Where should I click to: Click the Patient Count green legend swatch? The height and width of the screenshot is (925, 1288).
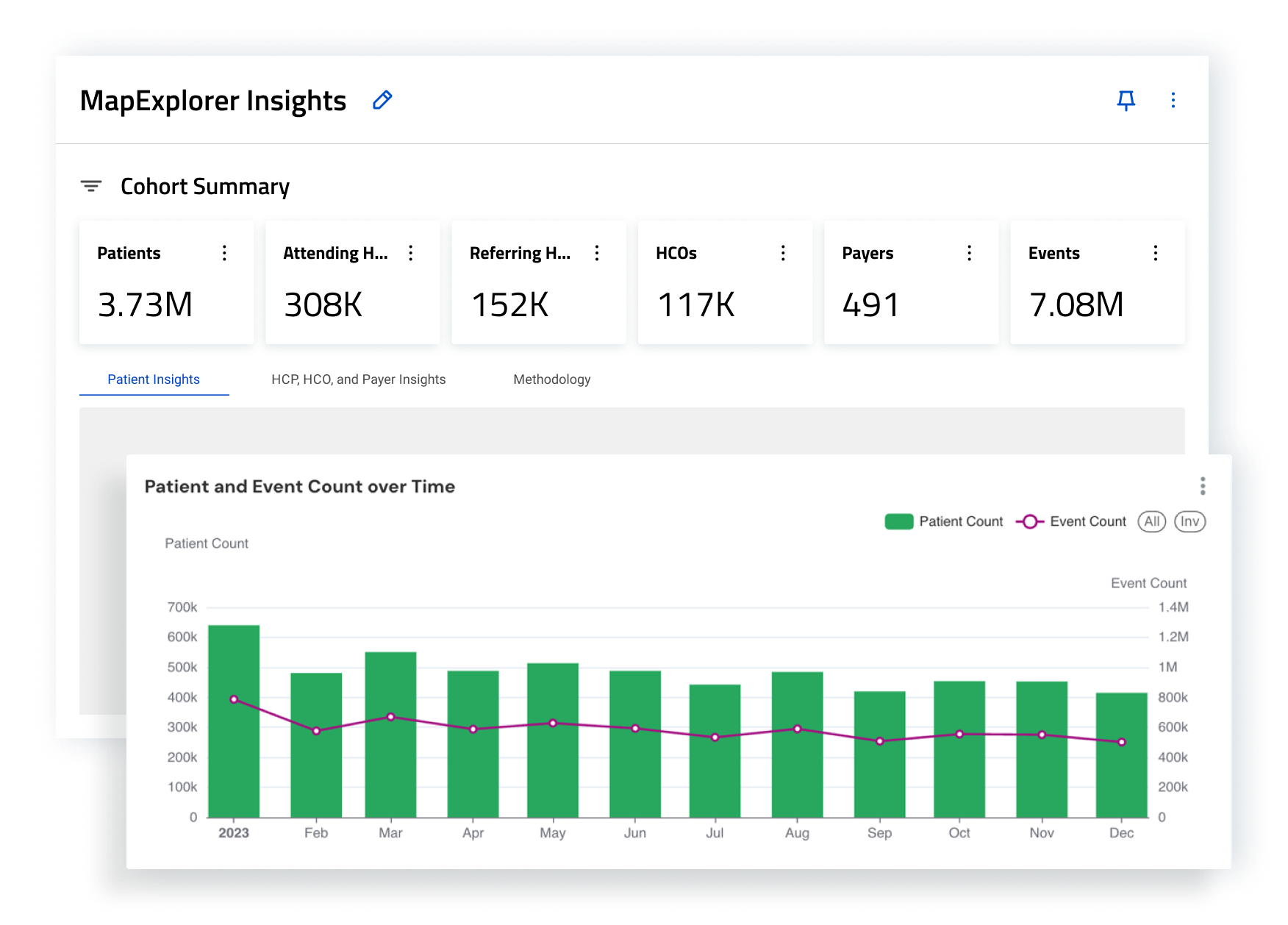pyautogui.click(x=899, y=521)
